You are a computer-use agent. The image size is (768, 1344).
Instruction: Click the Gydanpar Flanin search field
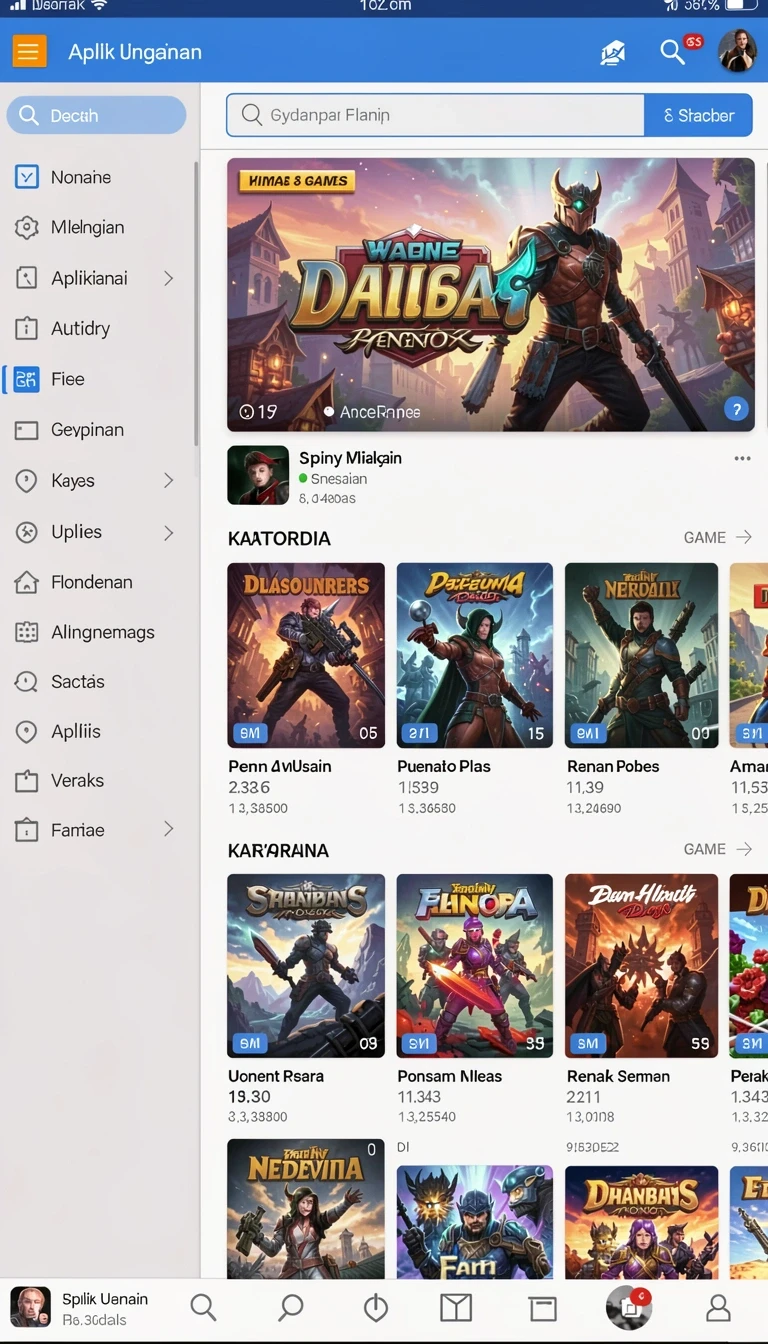pyautogui.click(x=436, y=115)
